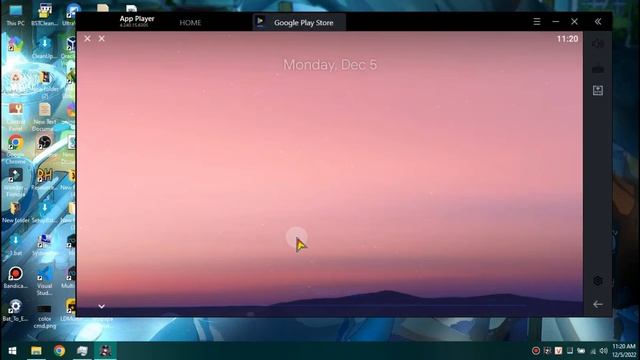The height and width of the screenshot is (360, 640).
Task: Open File Explorer from the taskbar
Action: pyautogui.click(x=36, y=351)
